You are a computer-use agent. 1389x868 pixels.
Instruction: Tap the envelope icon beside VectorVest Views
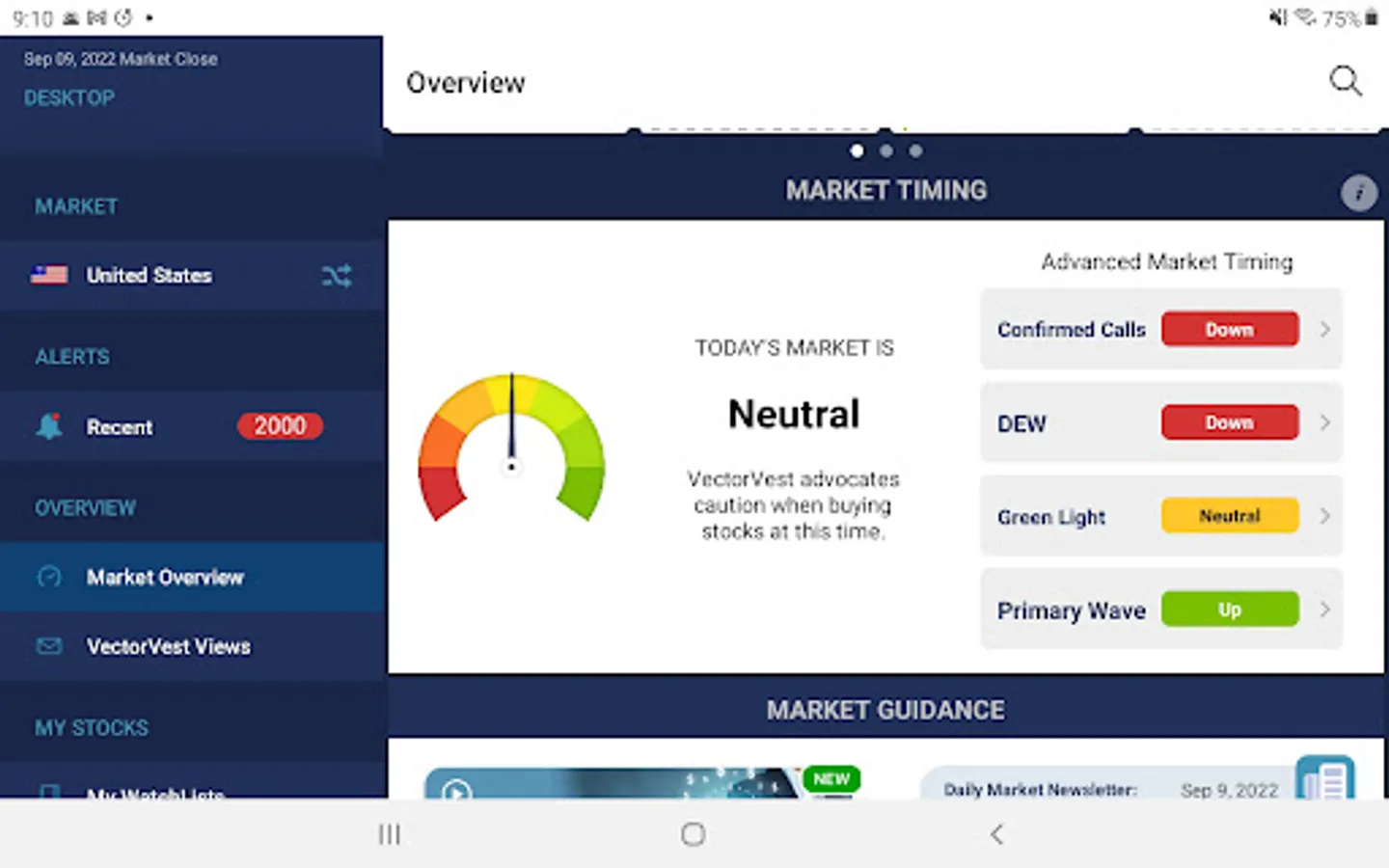click(x=49, y=645)
